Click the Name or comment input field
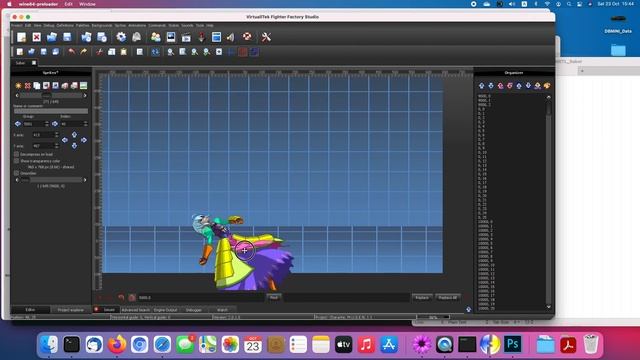640x360 pixels. coord(51,111)
